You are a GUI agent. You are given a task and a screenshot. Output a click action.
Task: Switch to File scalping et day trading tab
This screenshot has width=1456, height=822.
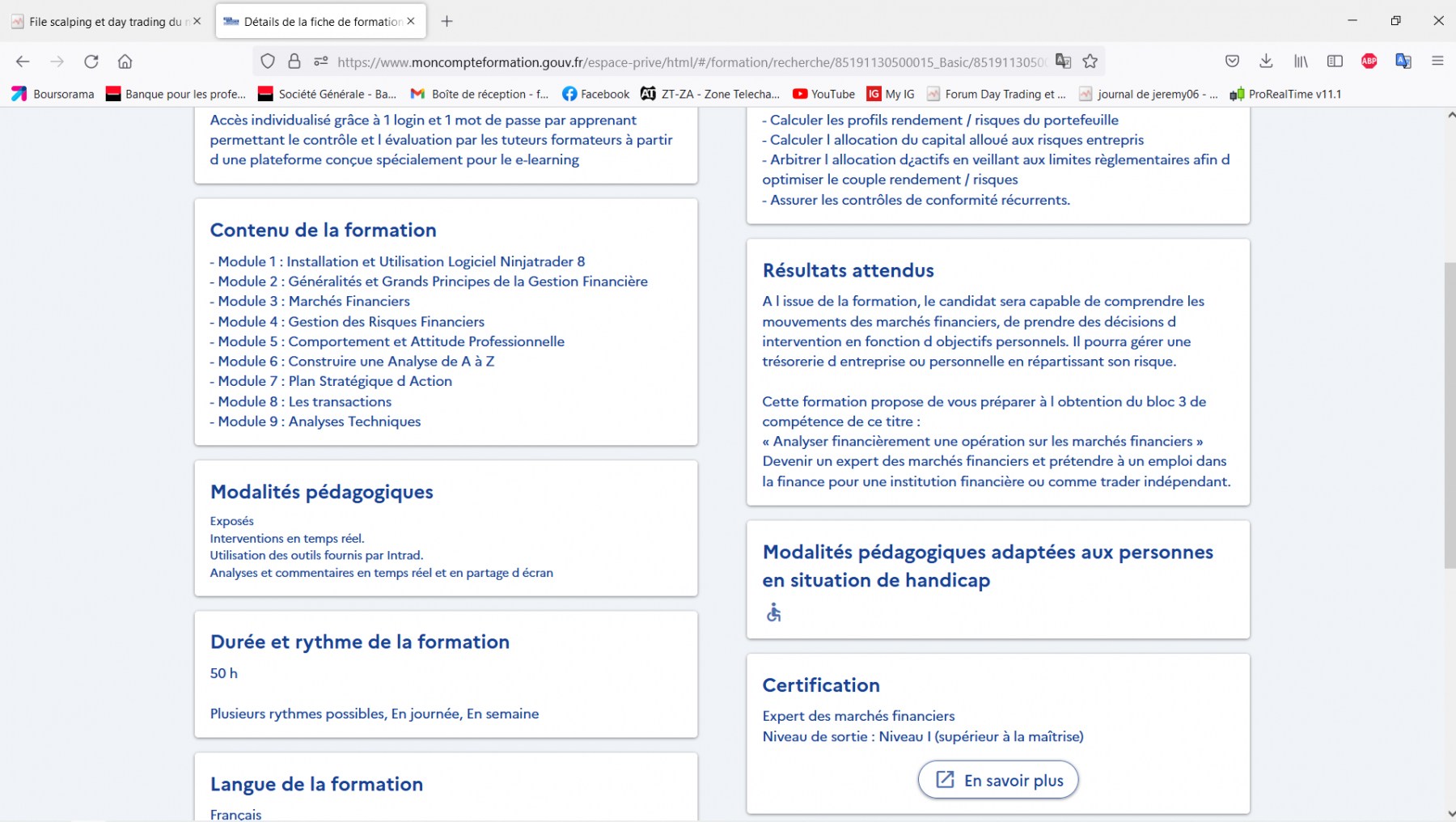(x=105, y=22)
